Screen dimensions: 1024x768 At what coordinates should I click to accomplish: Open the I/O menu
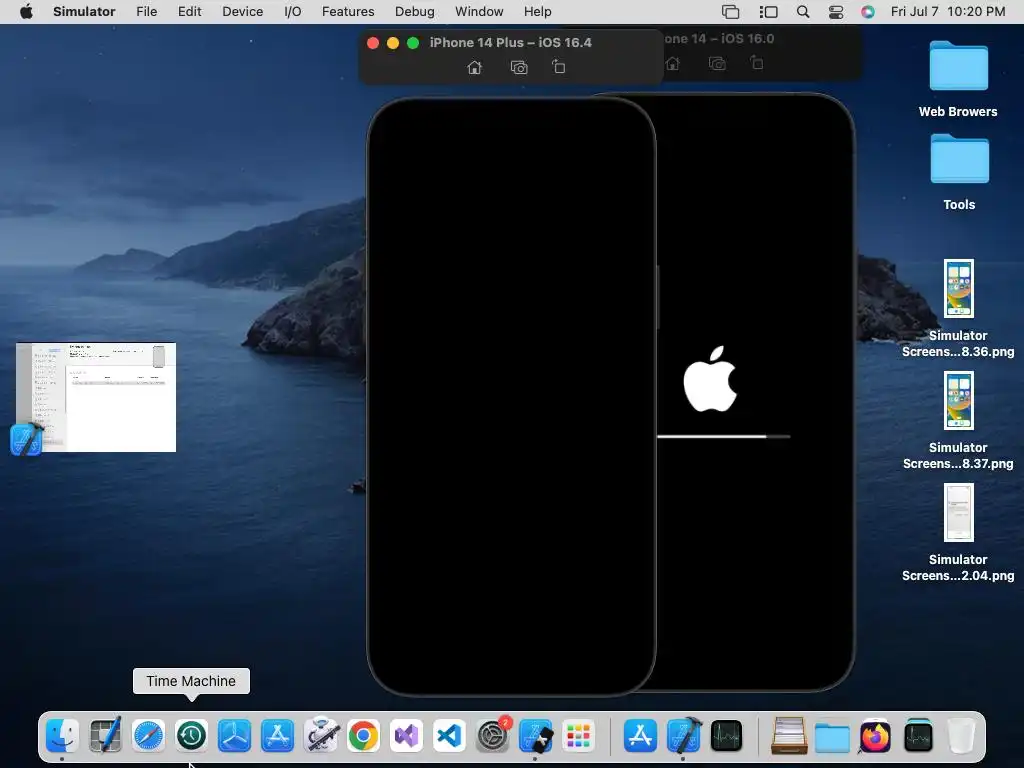[293, 12]
